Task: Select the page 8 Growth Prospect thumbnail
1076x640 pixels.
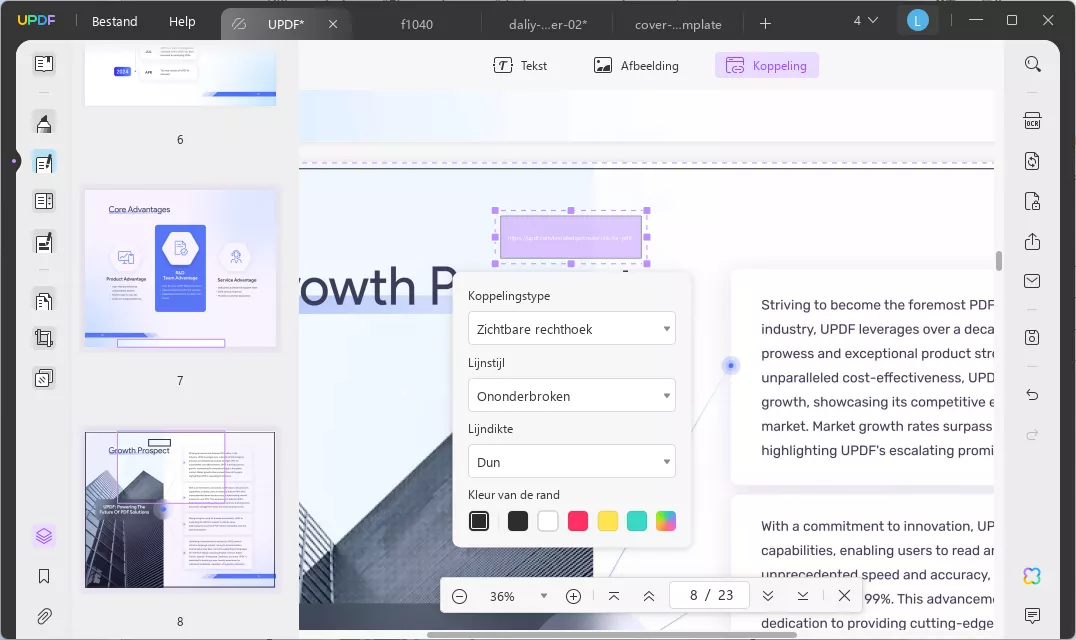Action: [180, 510]
